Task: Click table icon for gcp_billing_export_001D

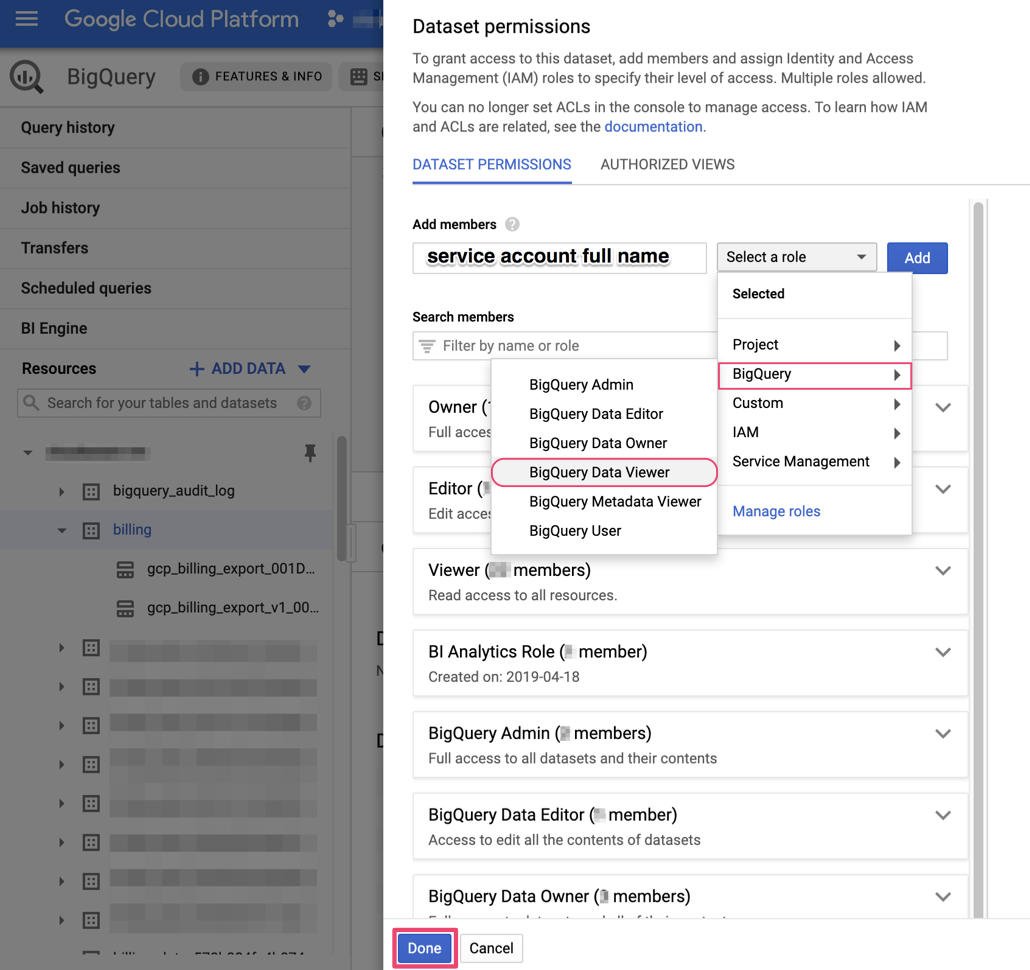Action: coord(125,569)
